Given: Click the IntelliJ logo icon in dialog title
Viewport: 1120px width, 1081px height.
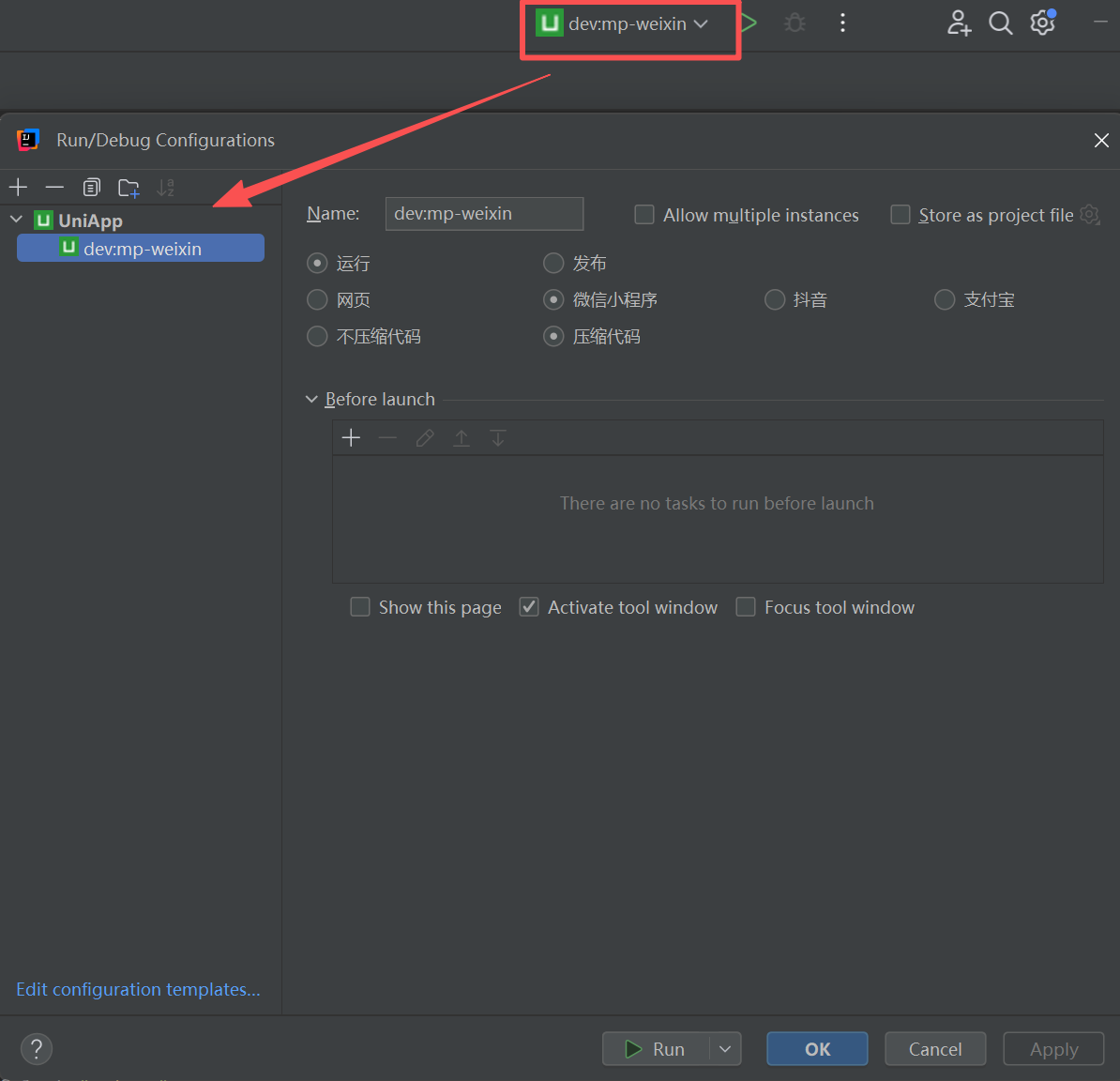Looking at the screenshot, I should [28, 139].
